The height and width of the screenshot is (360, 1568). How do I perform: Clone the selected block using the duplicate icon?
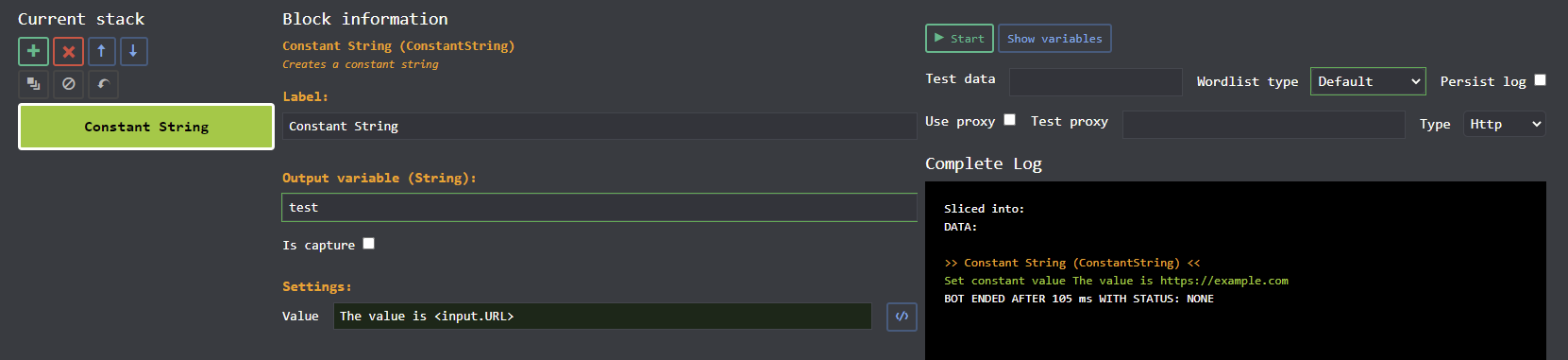click(33, 84)
